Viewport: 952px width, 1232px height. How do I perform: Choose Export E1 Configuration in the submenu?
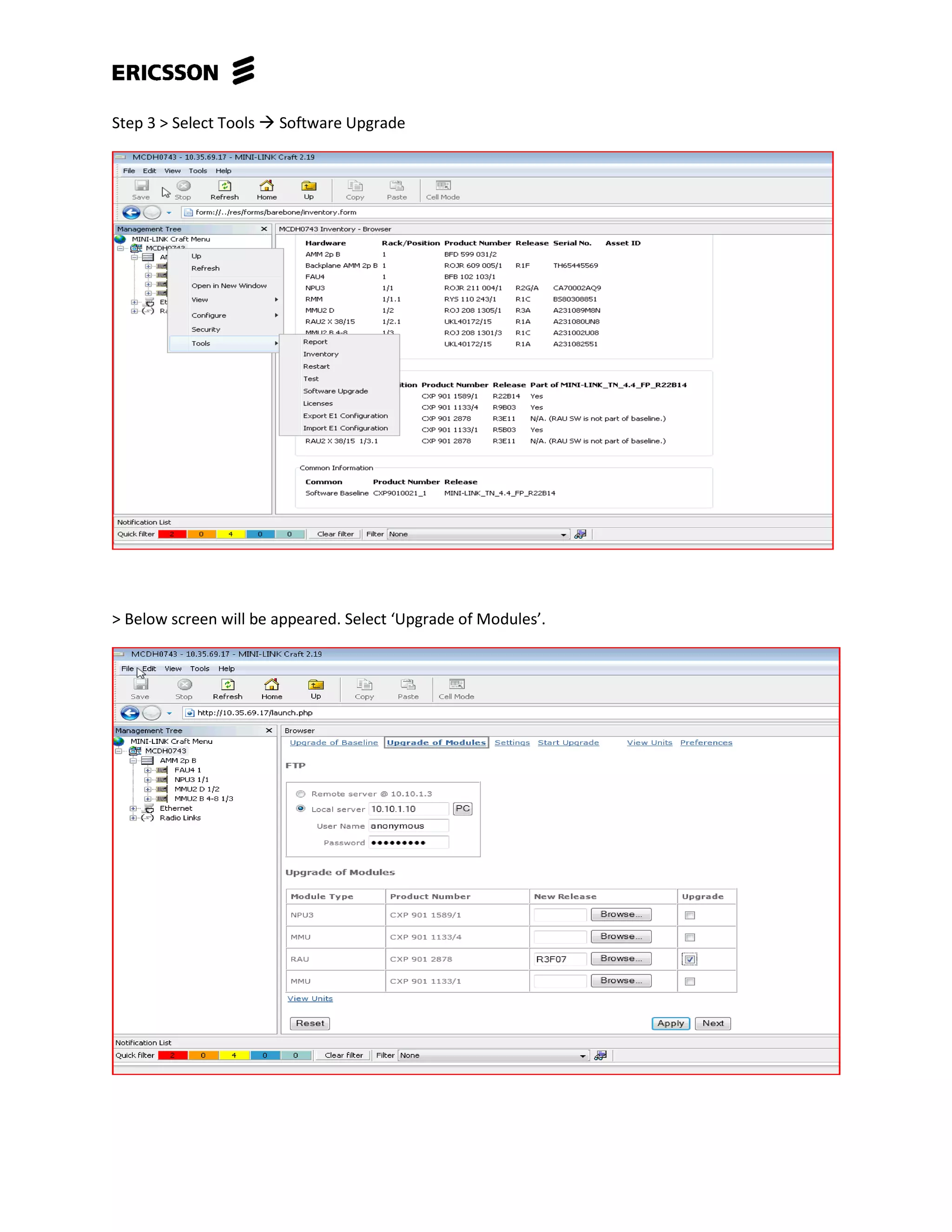click(x=346, y=416)
